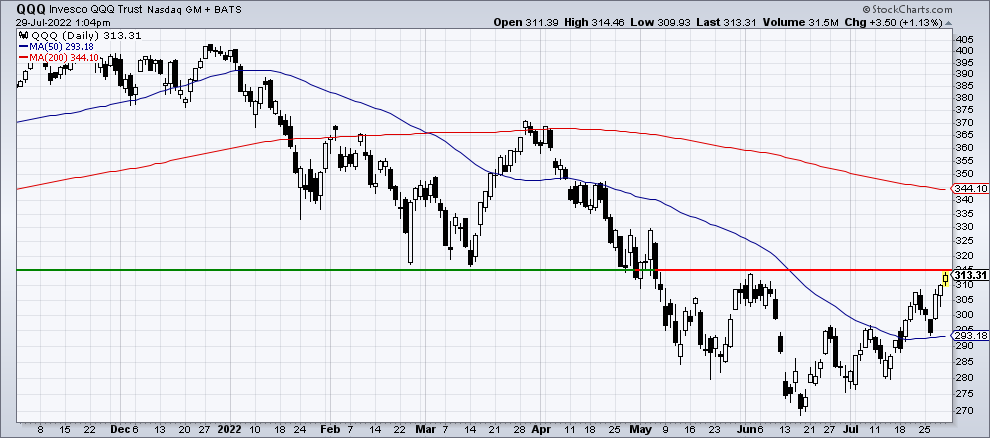Click the 300 price axis label
Screen dimensions: 990x438
coord(963,315)
